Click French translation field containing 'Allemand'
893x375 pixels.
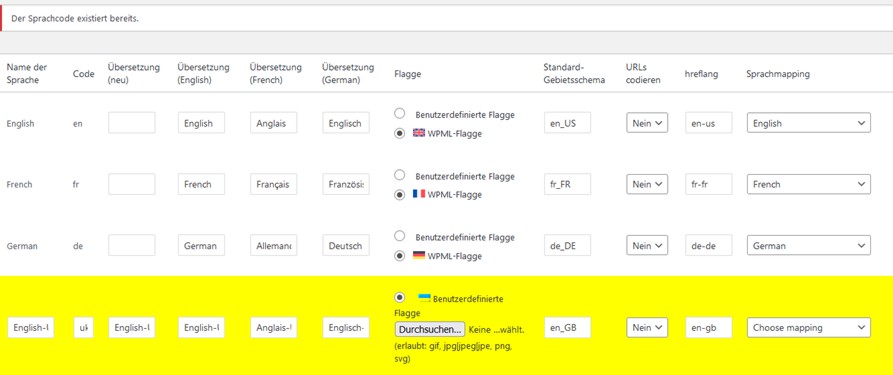click(273, 246)
